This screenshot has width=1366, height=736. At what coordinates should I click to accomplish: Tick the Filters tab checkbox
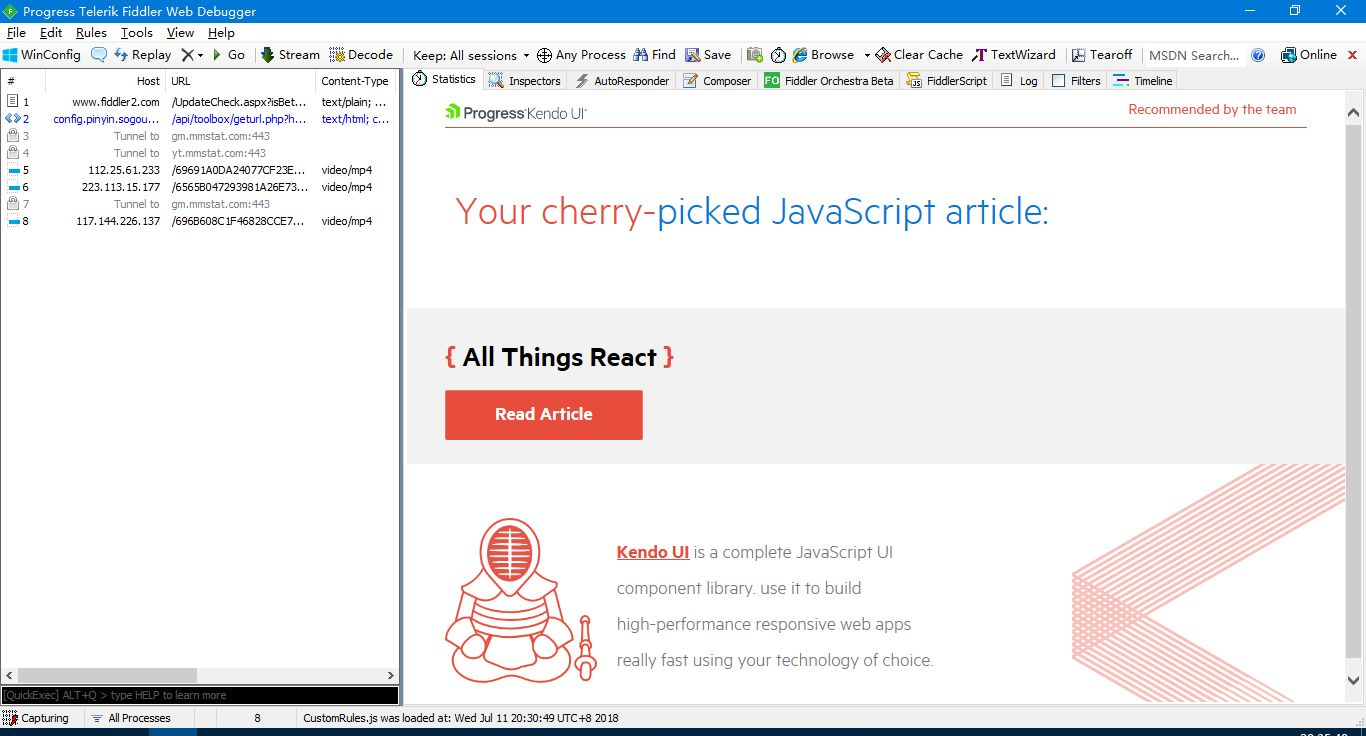click(x=1058, y=81)
